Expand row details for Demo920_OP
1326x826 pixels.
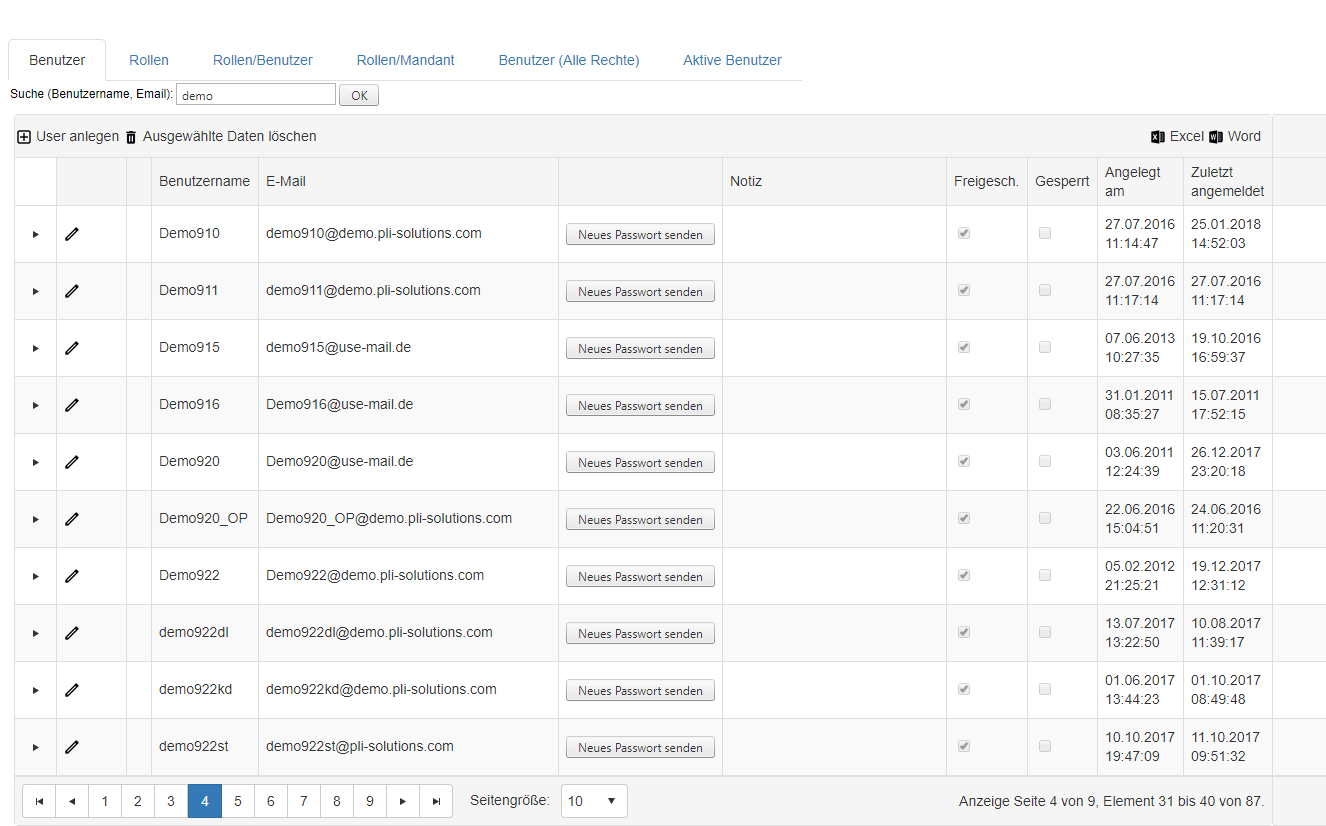click(36, 519)
